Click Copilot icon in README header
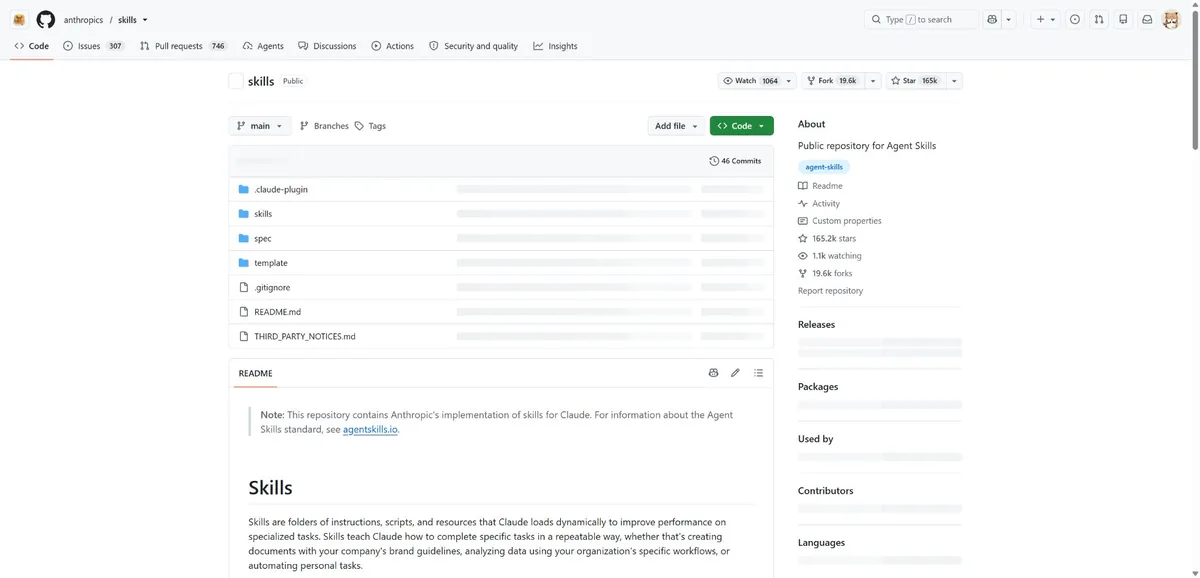 pos(713,373)
